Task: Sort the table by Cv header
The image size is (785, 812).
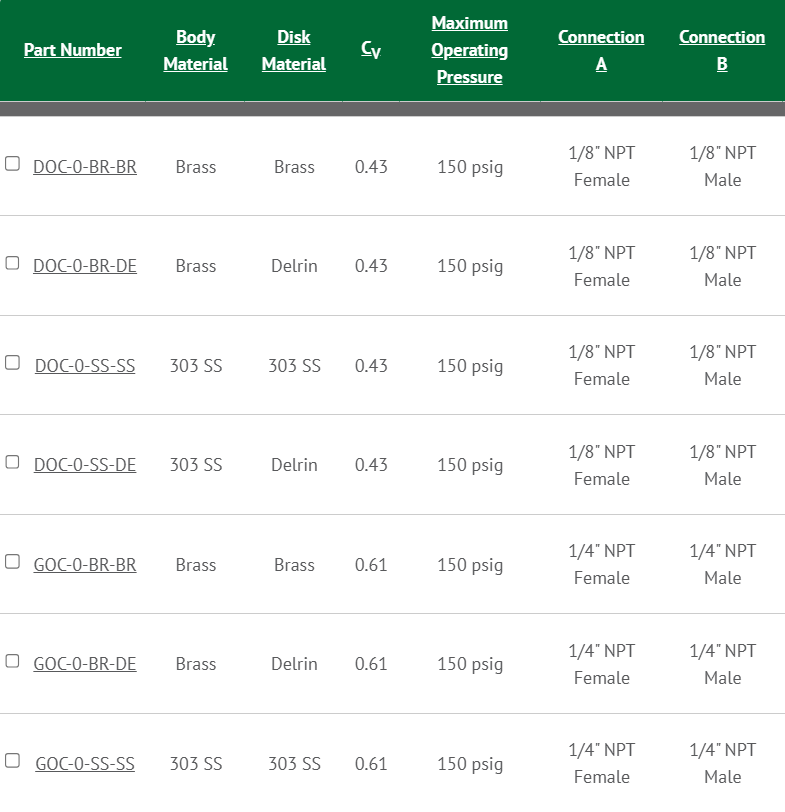Action: click(370, 50)
